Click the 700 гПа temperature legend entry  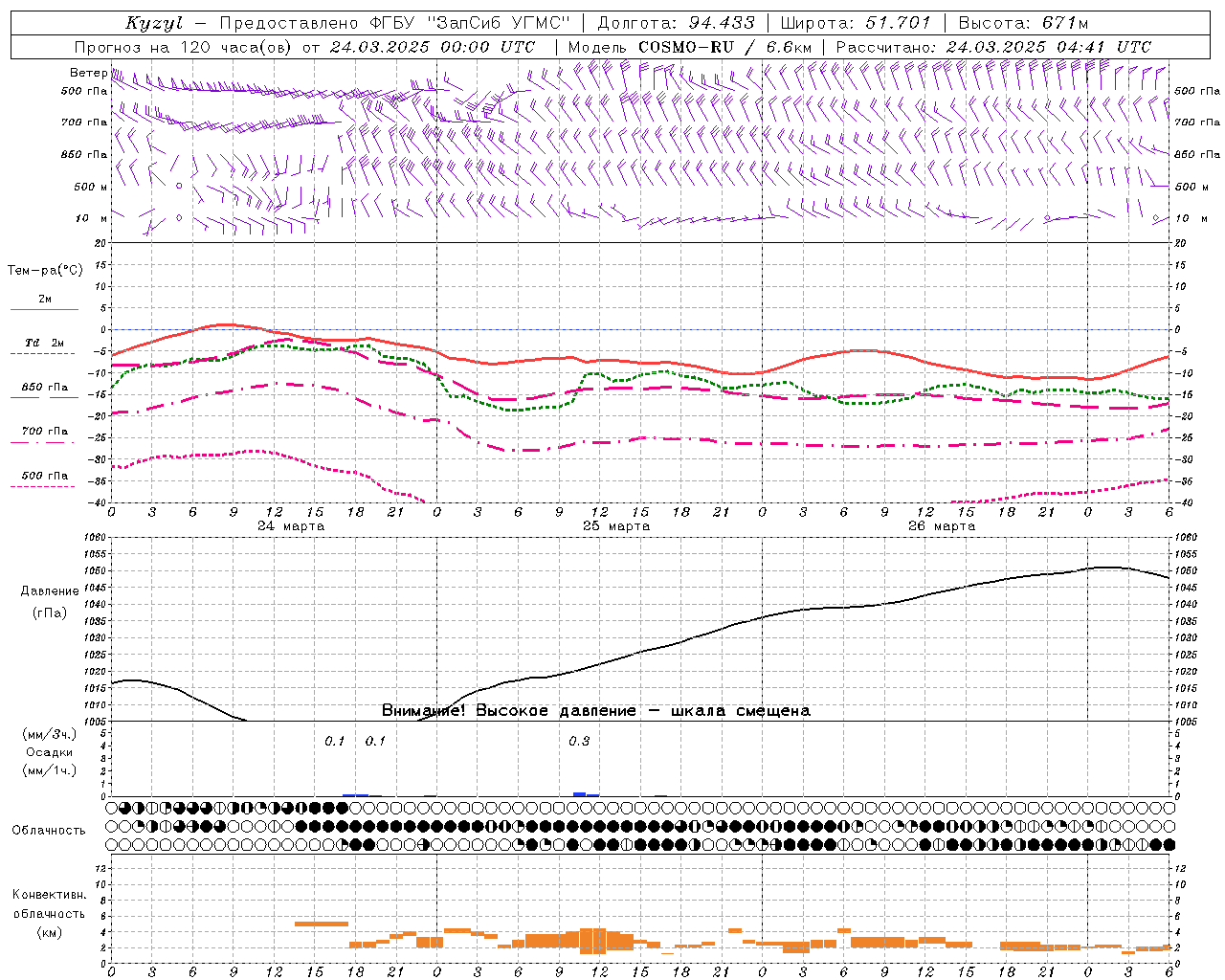pyautogui.click(x=45, y=431)
